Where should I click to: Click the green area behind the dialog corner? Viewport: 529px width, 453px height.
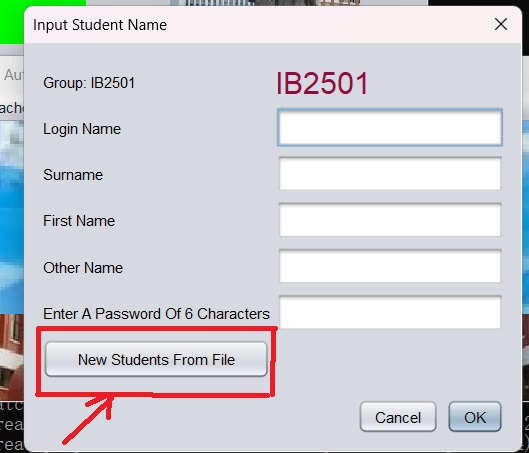[13, 22]
